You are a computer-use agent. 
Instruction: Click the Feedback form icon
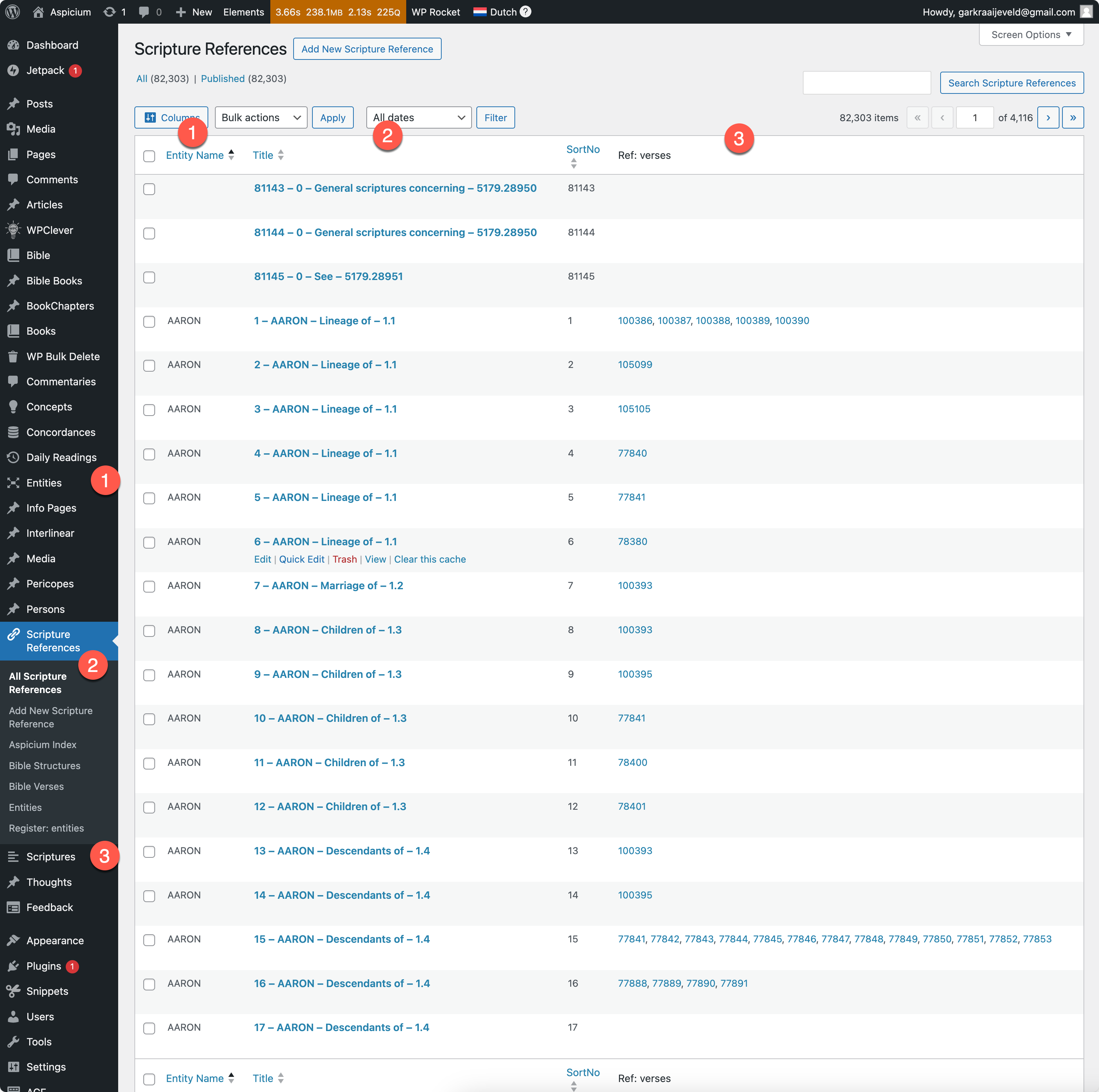tap(14, 907)
